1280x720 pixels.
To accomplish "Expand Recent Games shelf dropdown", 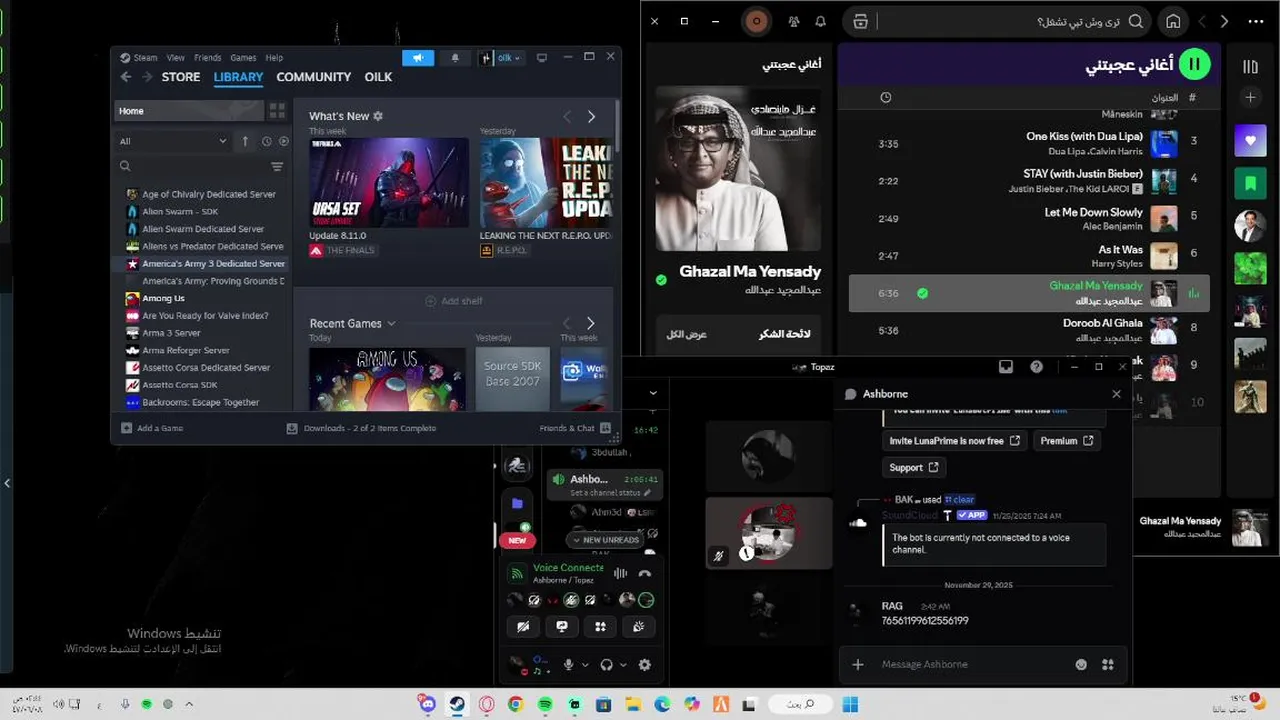I will (x=391, y=323).
